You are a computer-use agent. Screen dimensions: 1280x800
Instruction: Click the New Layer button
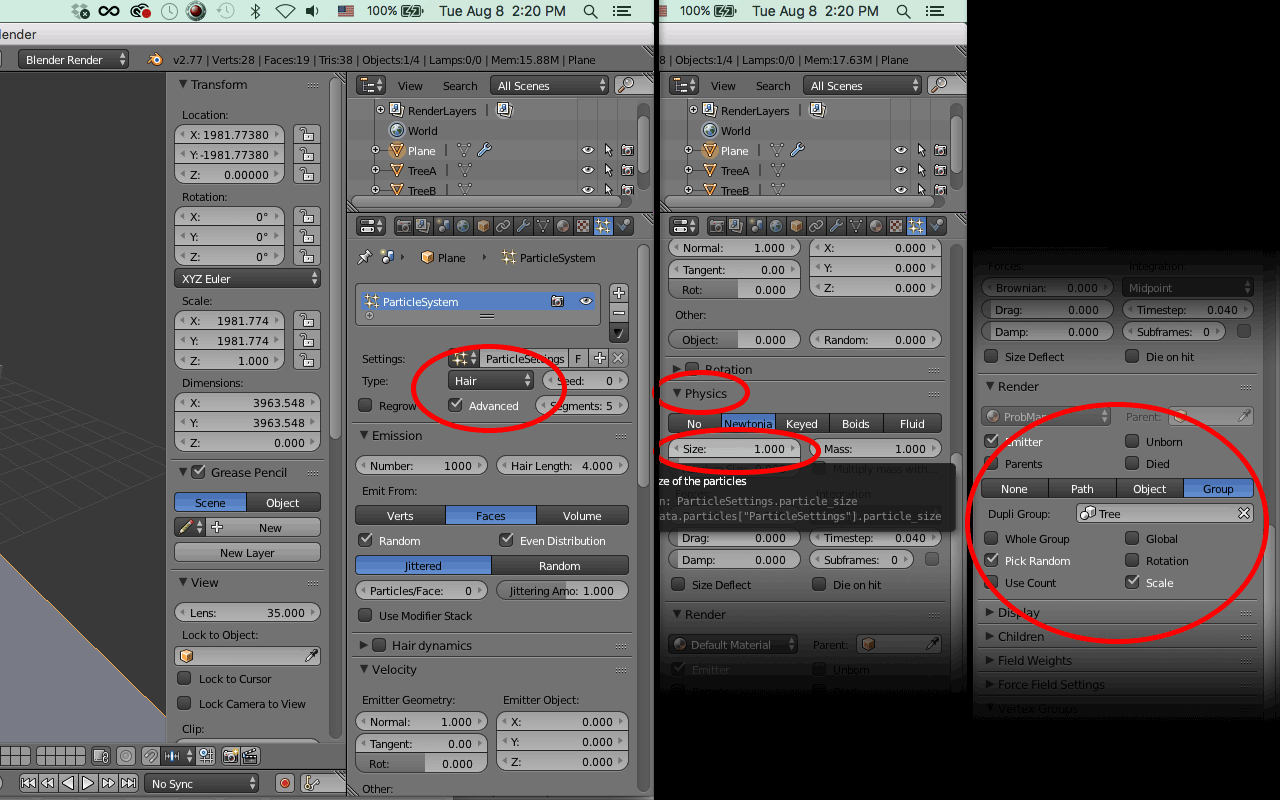(x=247, y=553)
